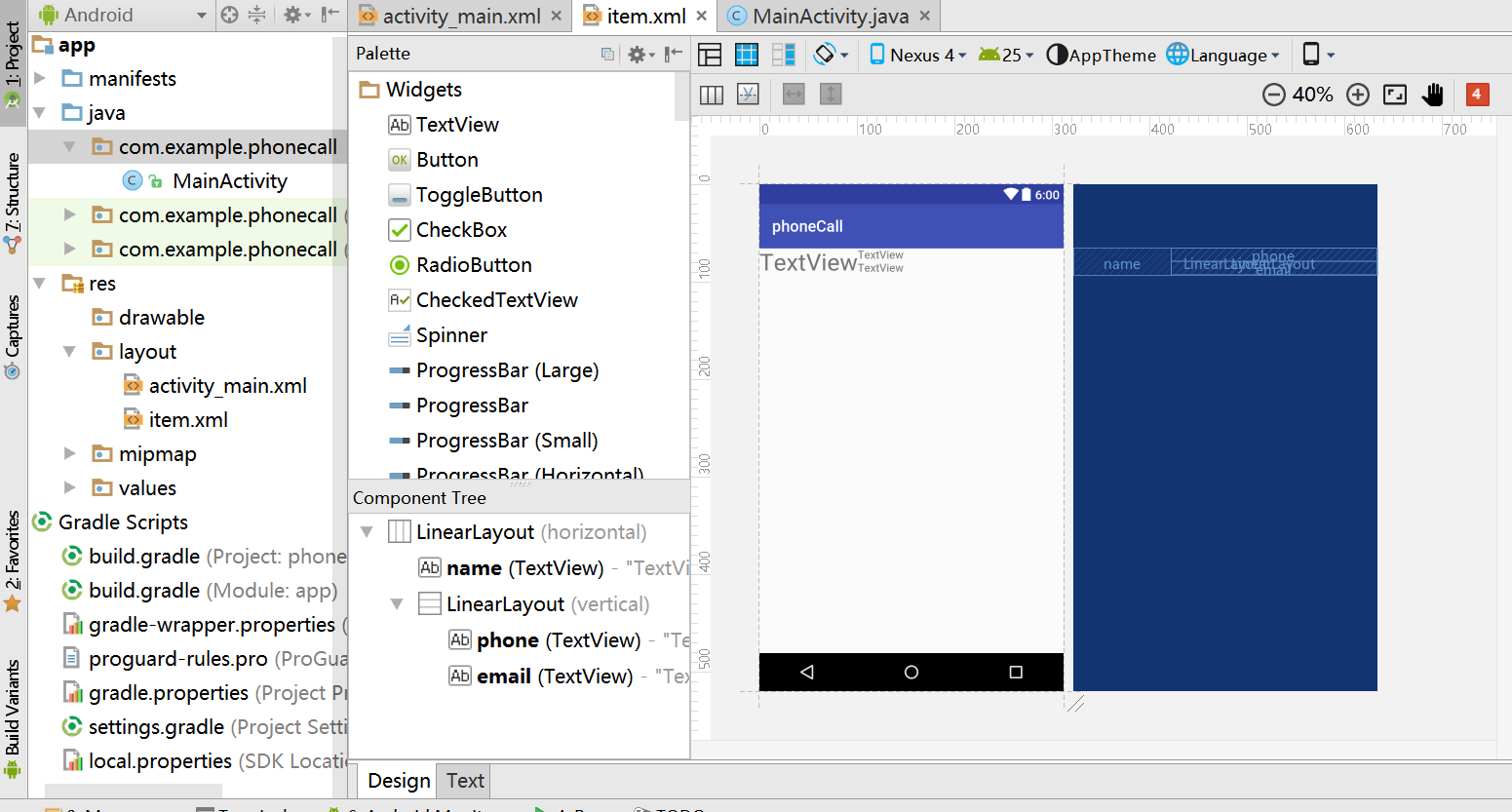
Task: Select the Pan hand tool
Action: click(x=1432, y=95)
